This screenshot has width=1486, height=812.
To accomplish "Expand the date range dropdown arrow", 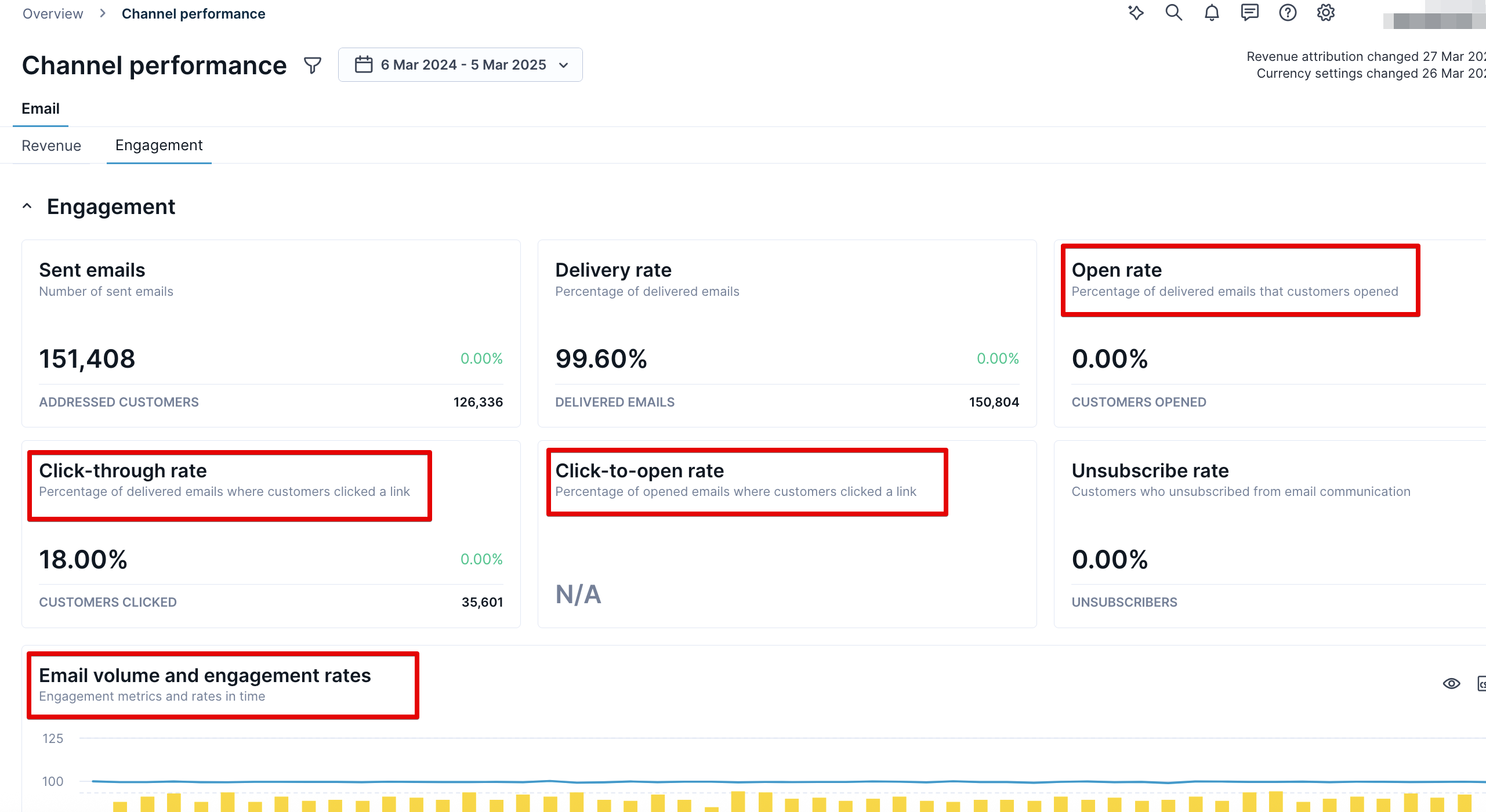I will (x=563, y=65).
